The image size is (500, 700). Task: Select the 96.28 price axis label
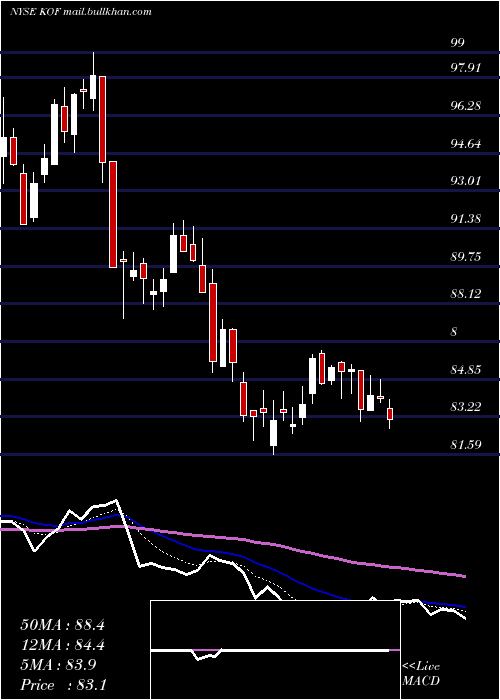[465, 106]
